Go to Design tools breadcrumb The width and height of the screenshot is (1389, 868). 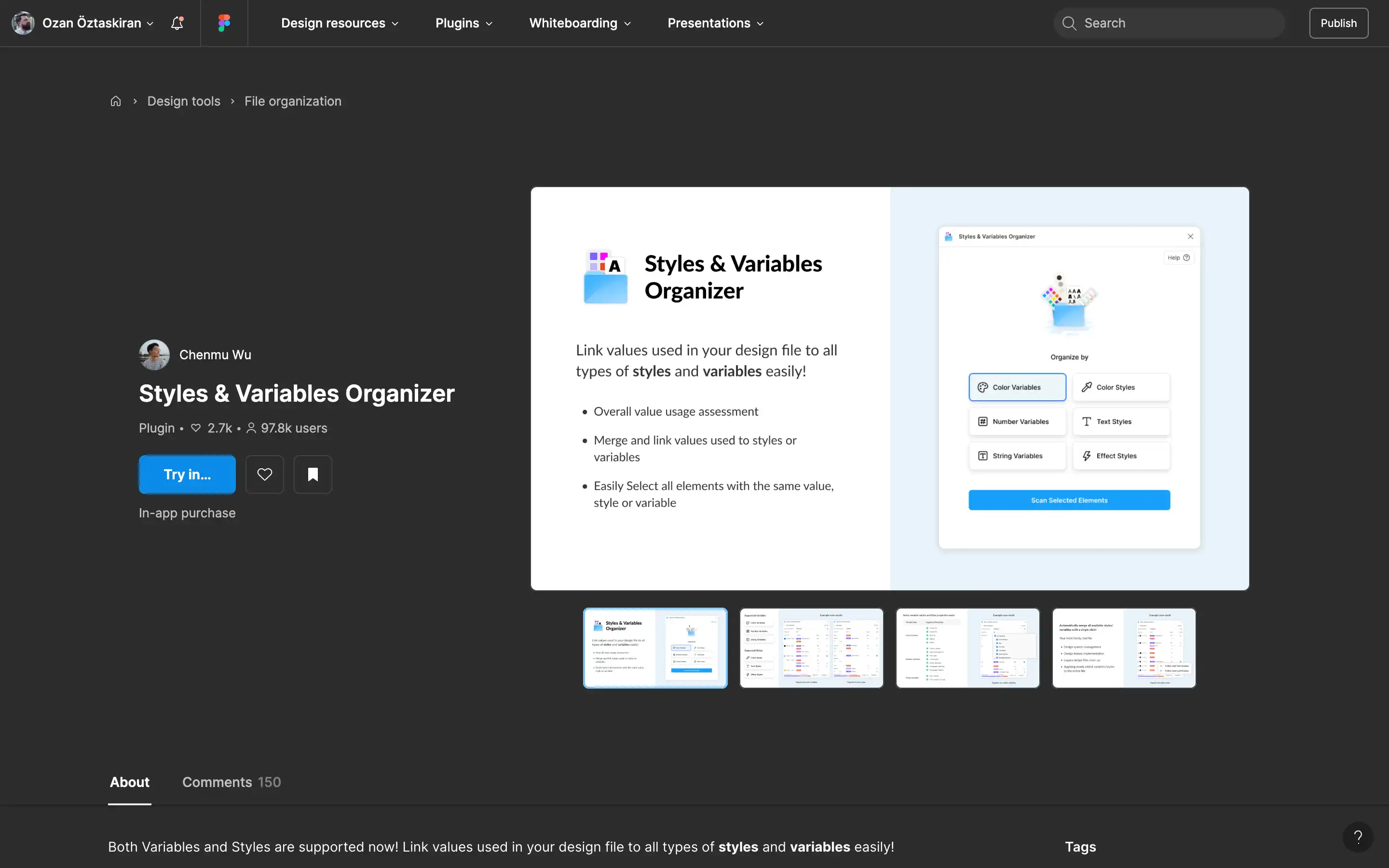[x=184, y=101]
